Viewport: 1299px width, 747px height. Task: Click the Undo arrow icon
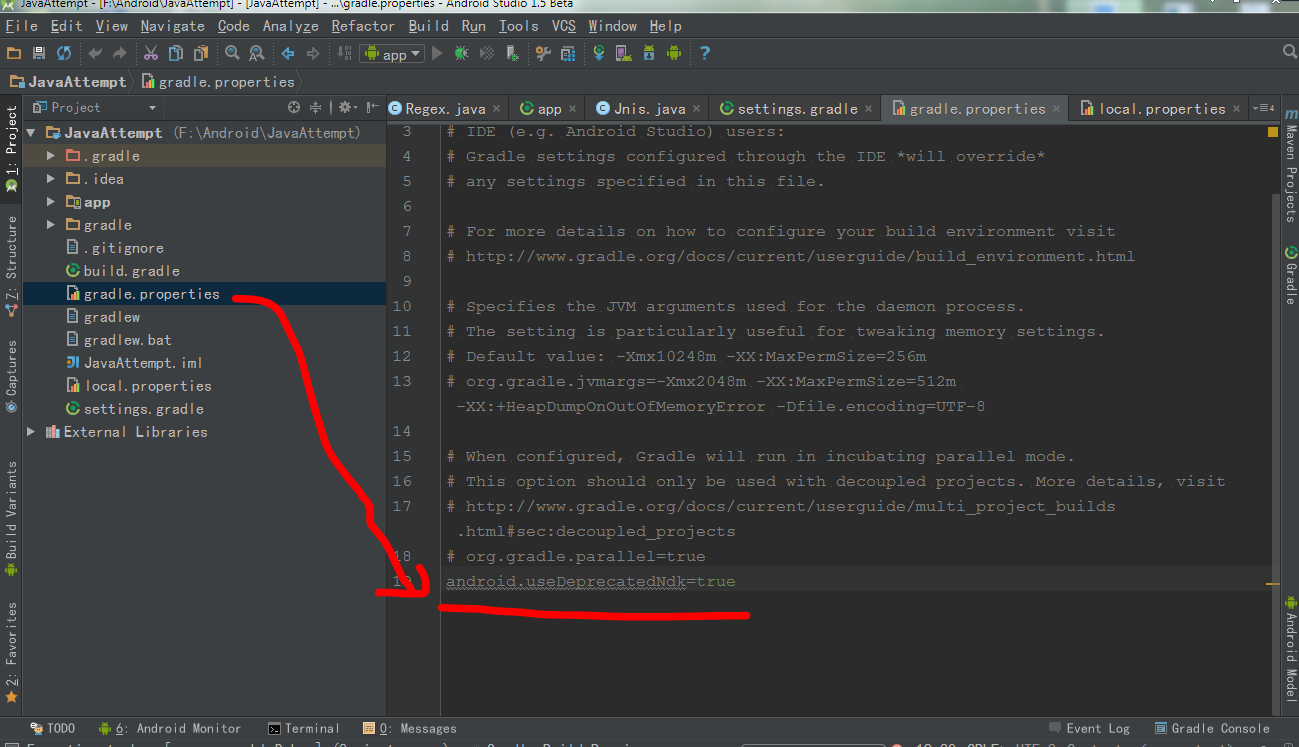(95, 53)
